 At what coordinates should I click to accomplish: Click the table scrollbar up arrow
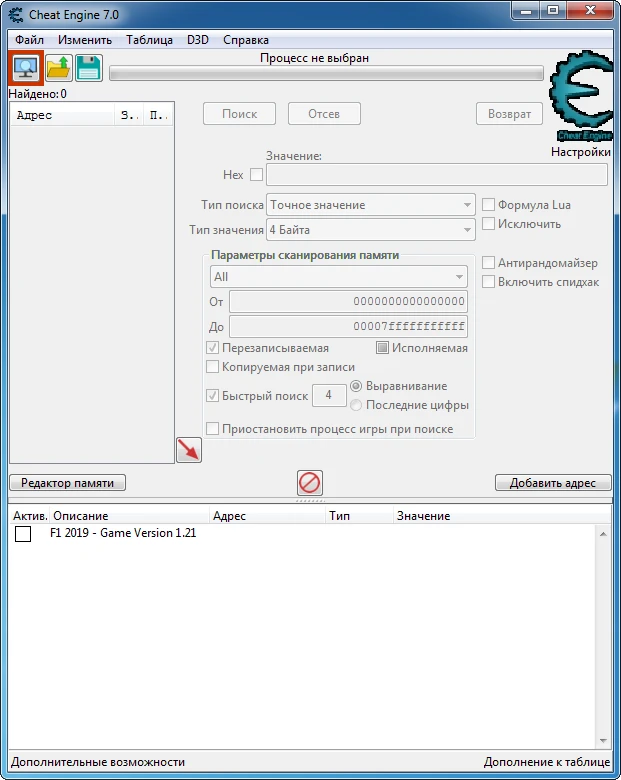603,534
